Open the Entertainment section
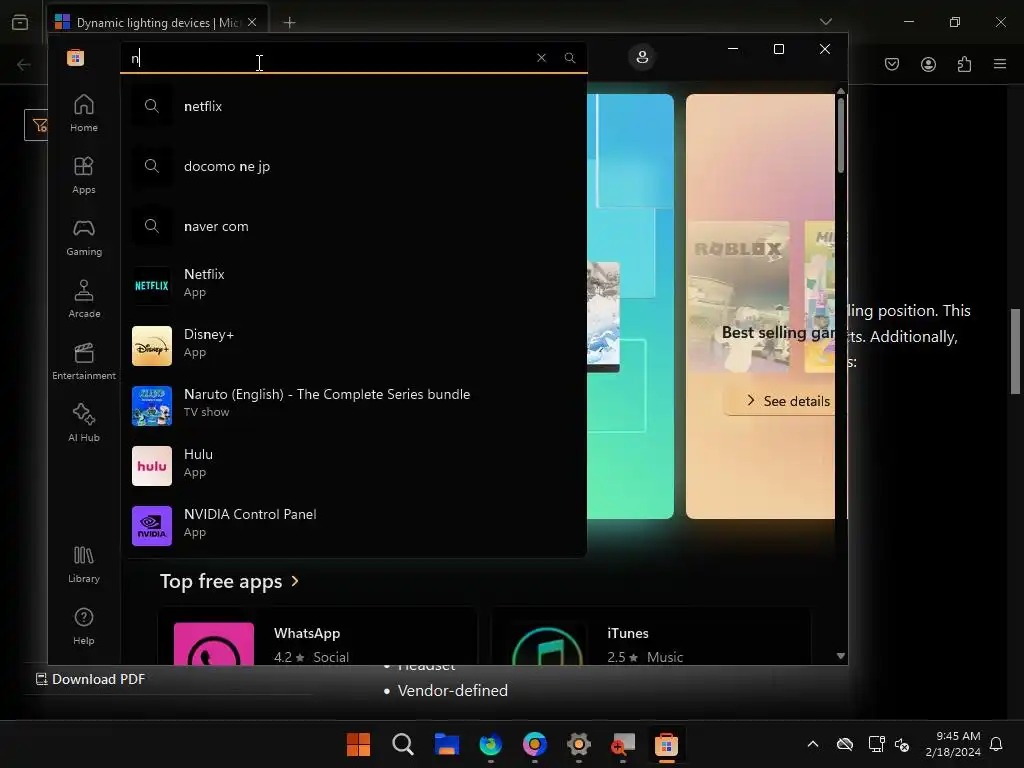This screenshot has width=1024, height=768. [x=84, y=361]
